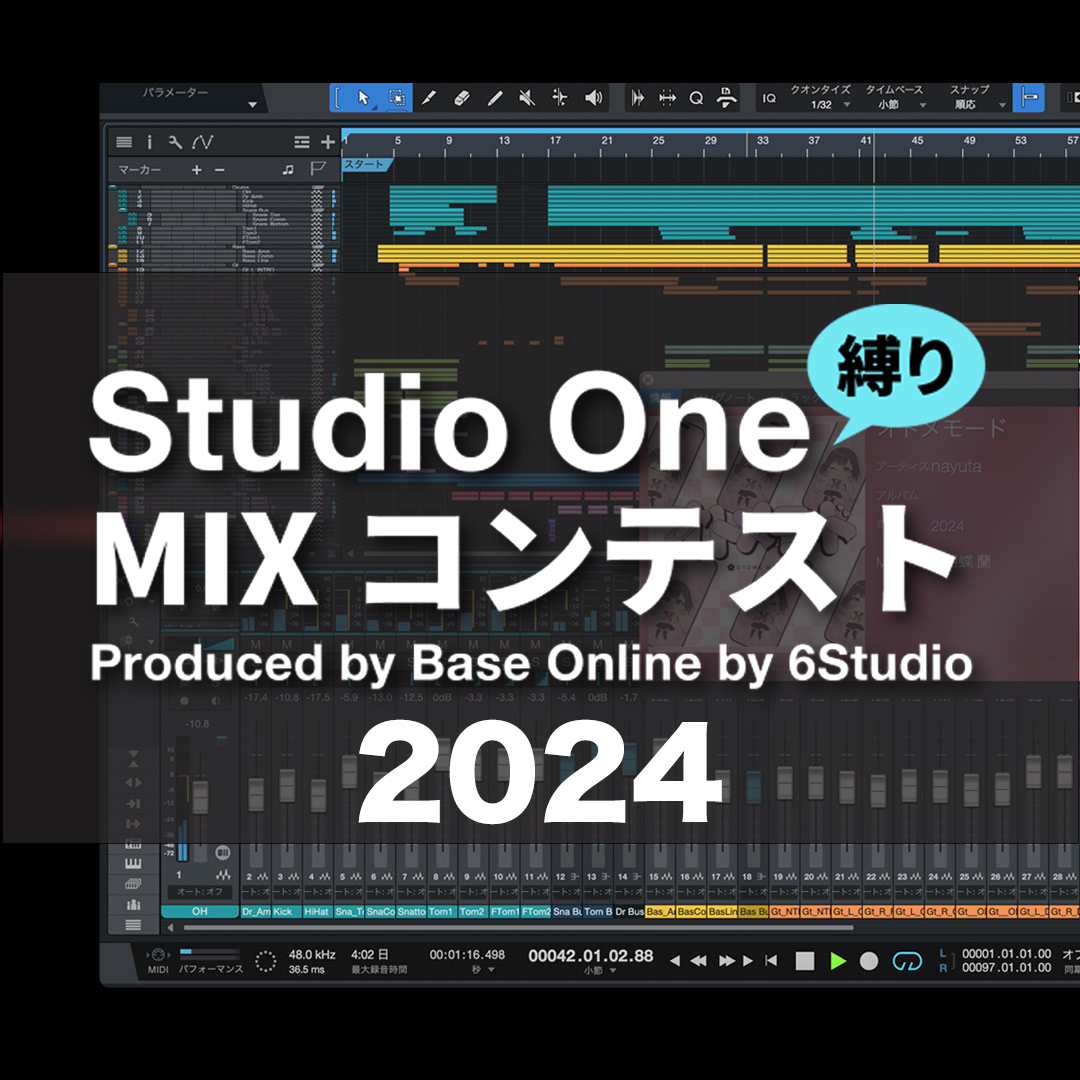1080x1080 pixels.
Task: Open the track list presets icon
Action: pos(302,142)
